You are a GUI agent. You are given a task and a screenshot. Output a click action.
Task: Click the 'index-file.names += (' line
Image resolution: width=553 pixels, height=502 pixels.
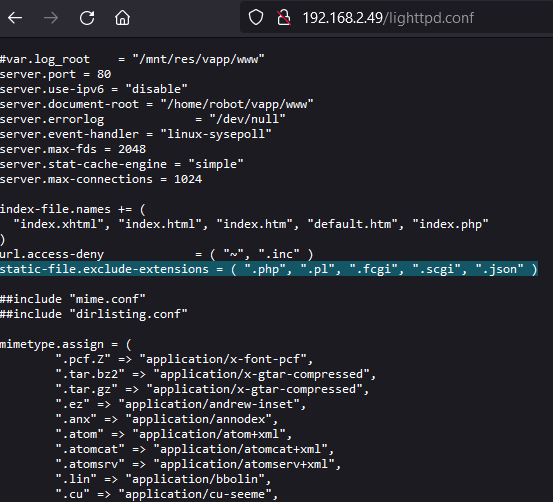coord(73,209)
